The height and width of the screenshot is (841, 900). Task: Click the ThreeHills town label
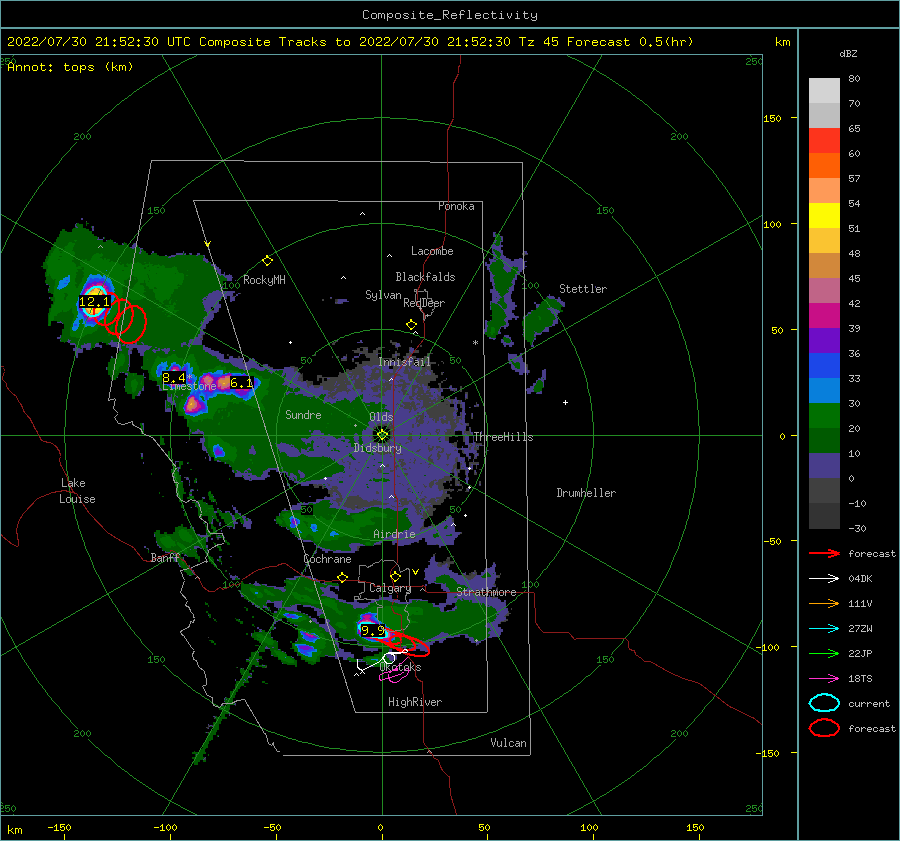click(503, 437)
